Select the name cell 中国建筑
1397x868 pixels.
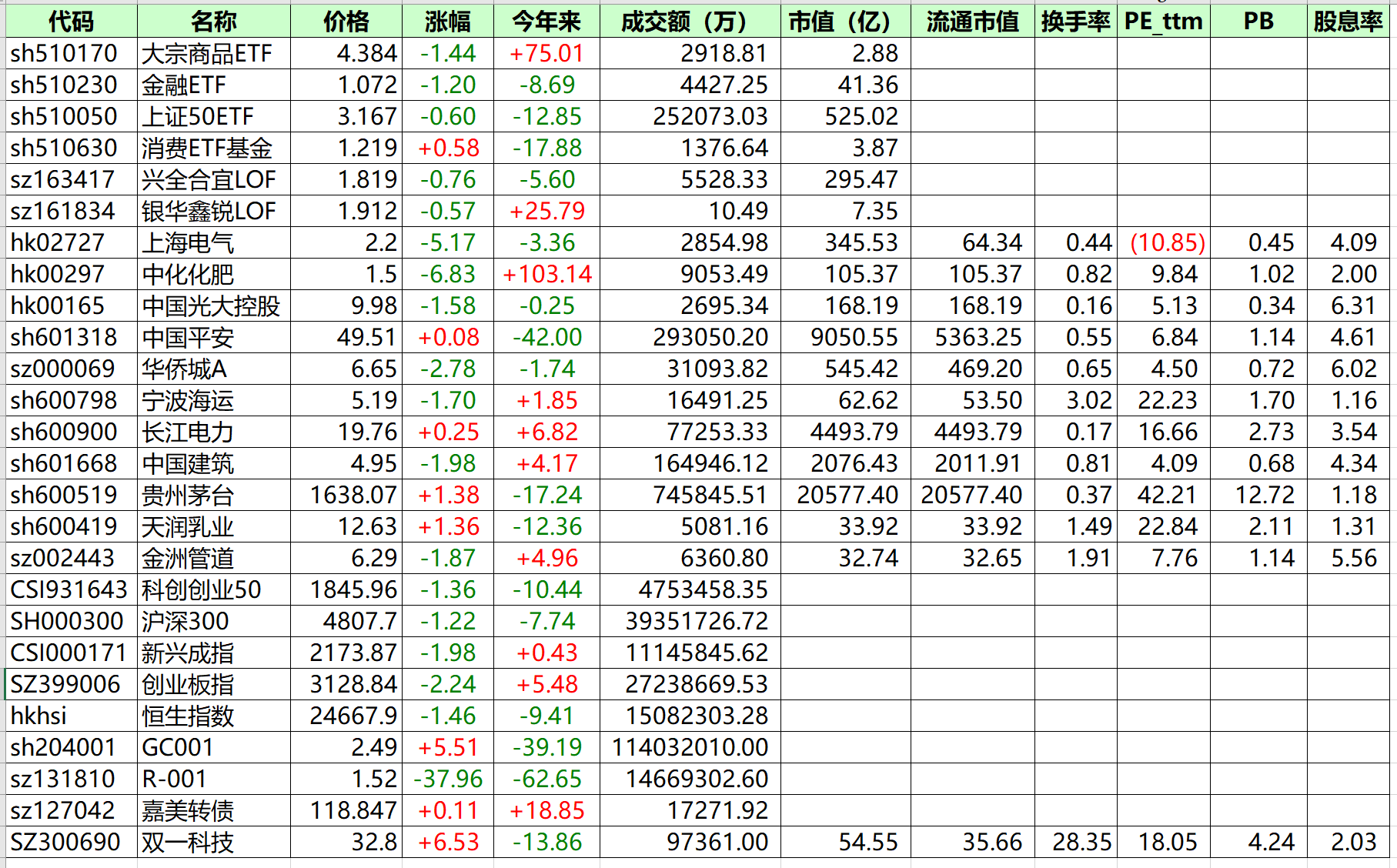214,463
